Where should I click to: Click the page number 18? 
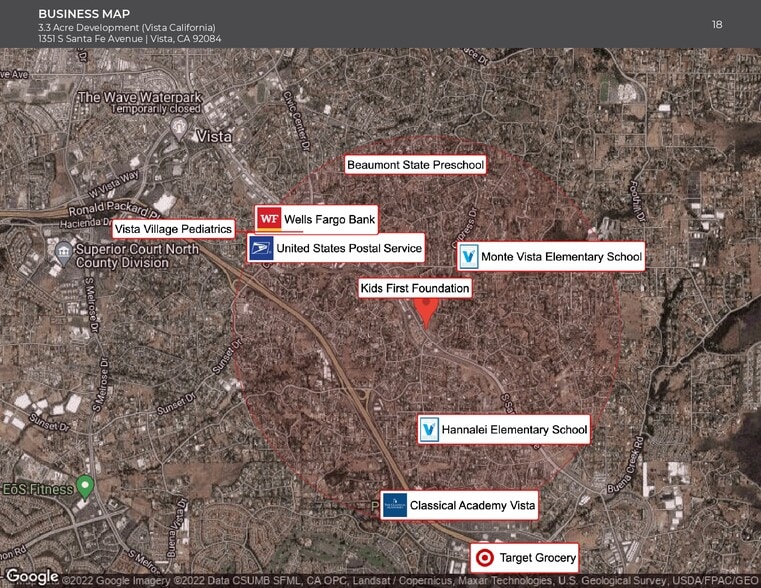click(x=717, y=24)
